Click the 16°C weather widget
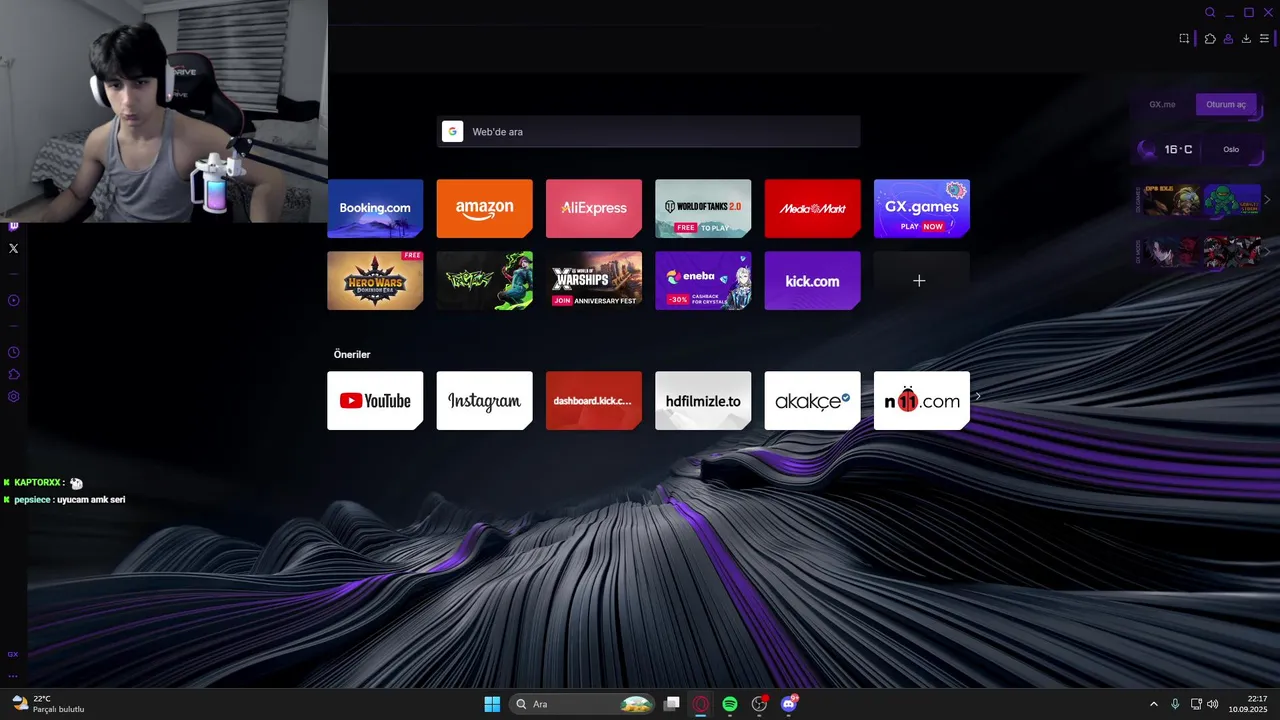This screenshot has width=1280, height=720. click(1169, 149)
